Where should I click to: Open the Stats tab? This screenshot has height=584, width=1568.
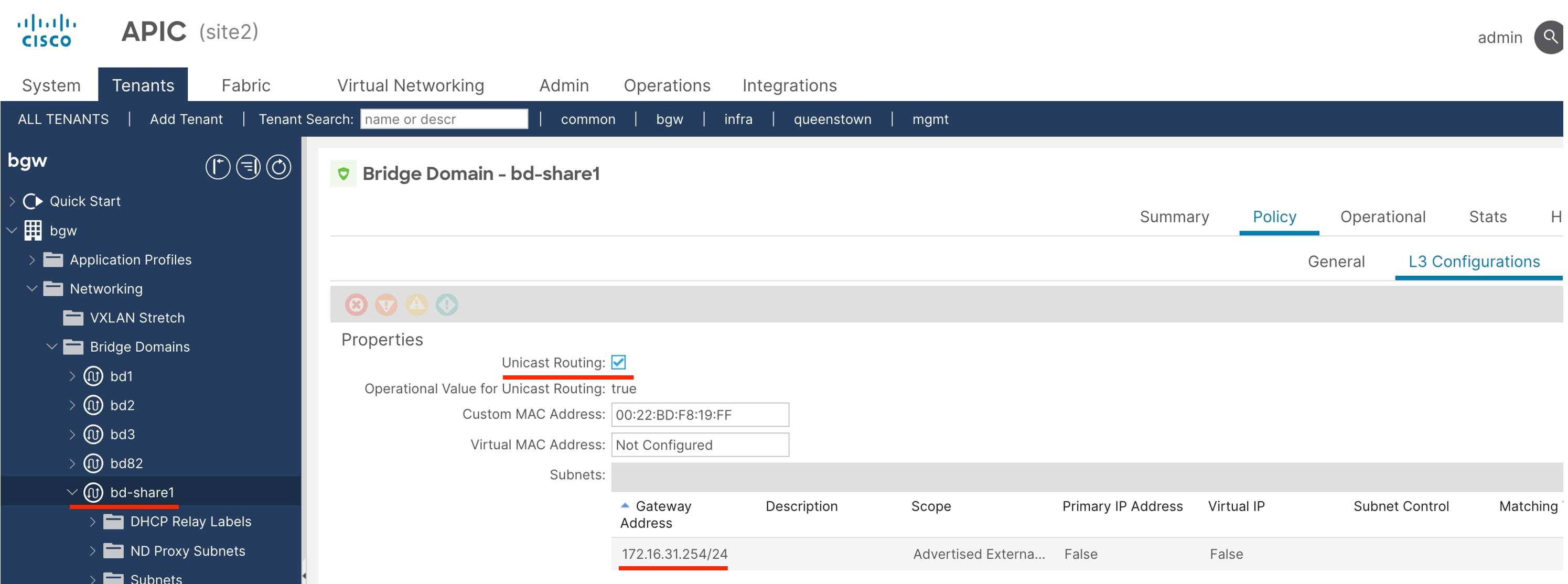tap(1488, 217)
